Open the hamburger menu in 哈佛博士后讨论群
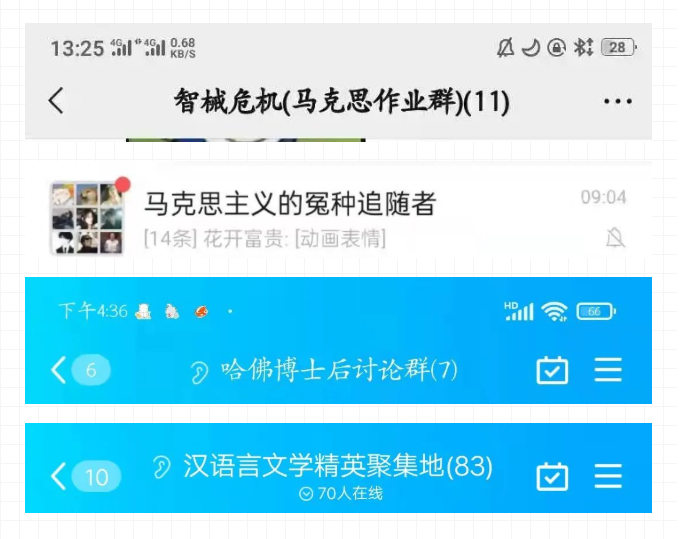This screenshot has height=539, width=692. (x=608, y=370)
